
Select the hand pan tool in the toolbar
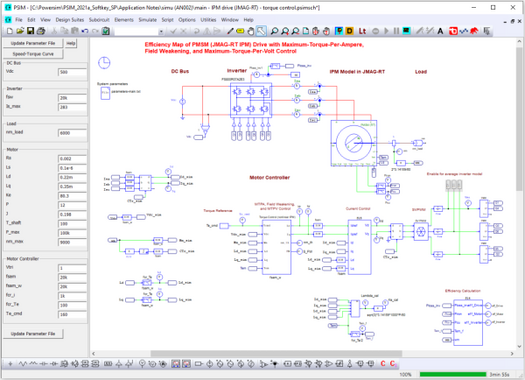click(x=250, y=31)
